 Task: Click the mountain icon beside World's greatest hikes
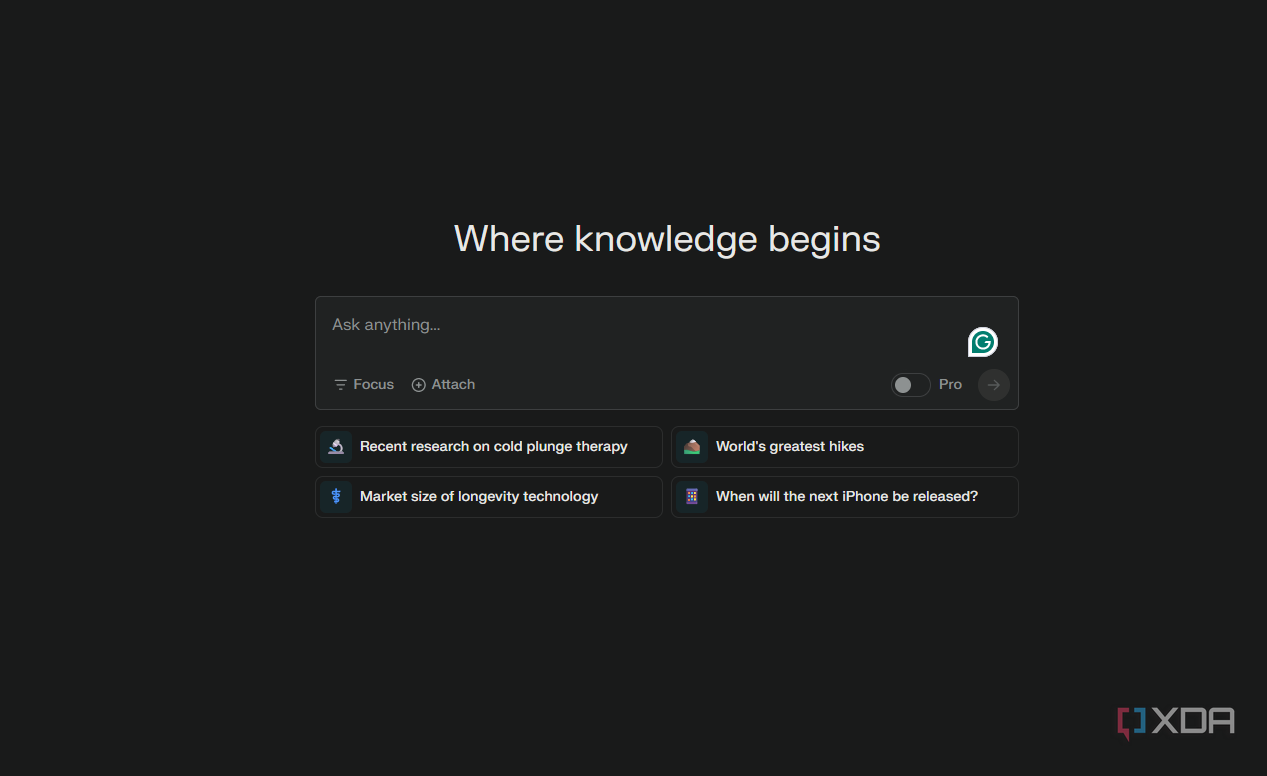(x=692, y=447)
